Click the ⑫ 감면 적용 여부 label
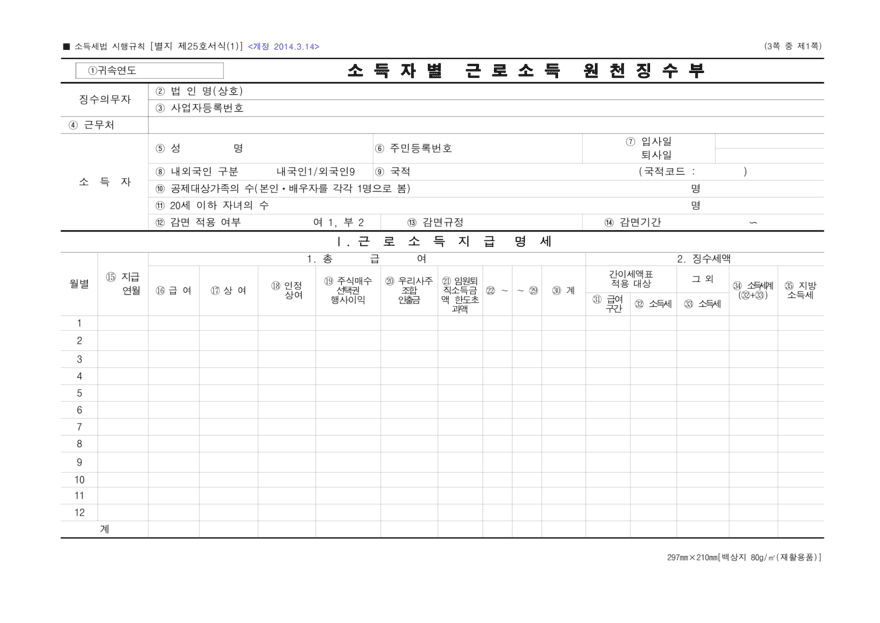The image size is (880, 623). click(198, 222)
